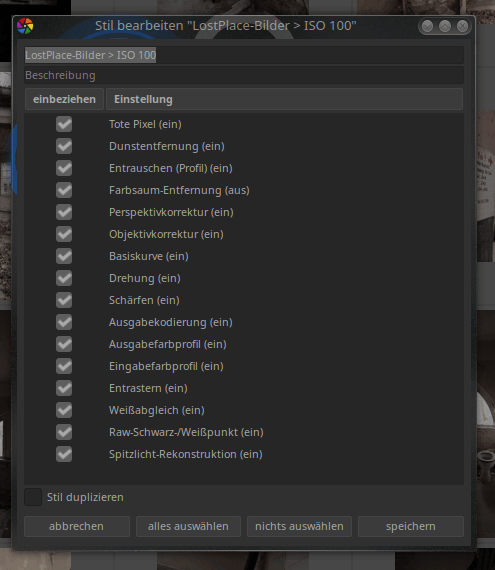Toggle the Eingabefarbprofil checkbox

pos(64,366)
